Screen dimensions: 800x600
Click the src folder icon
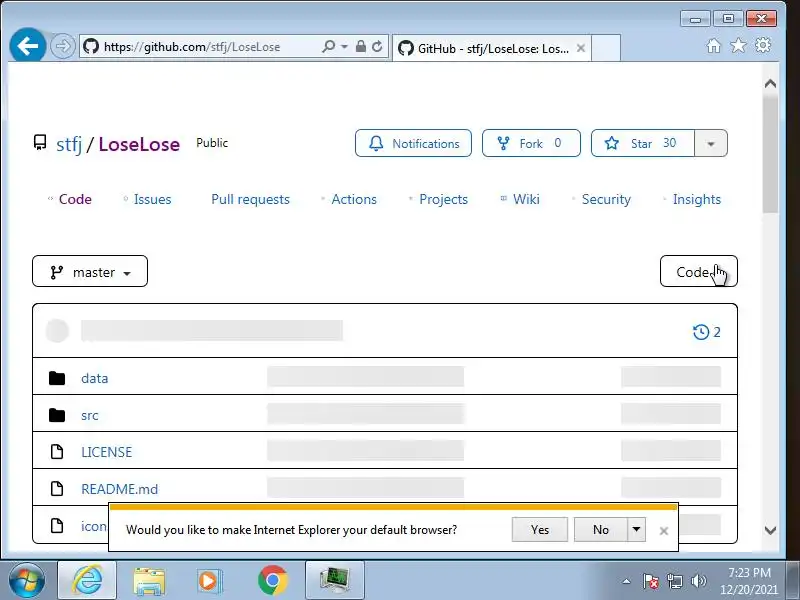point(57,415)
